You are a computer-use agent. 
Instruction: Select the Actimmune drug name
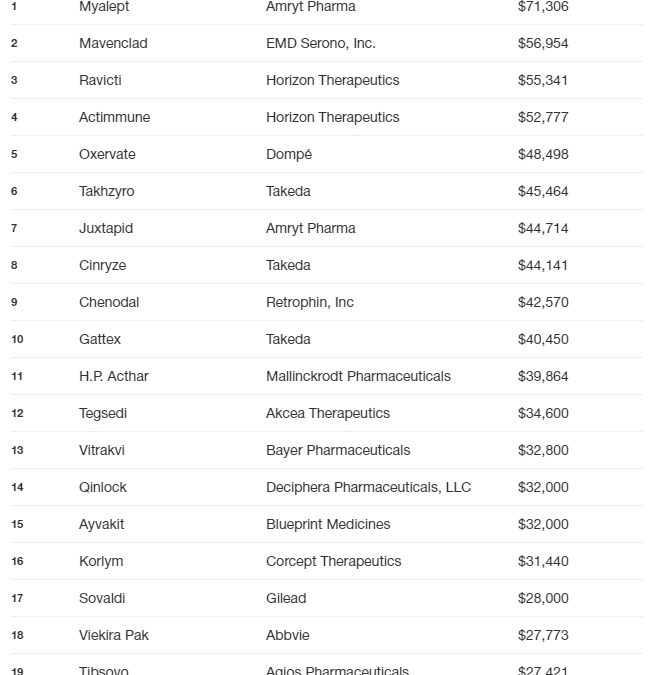(114, 117)
